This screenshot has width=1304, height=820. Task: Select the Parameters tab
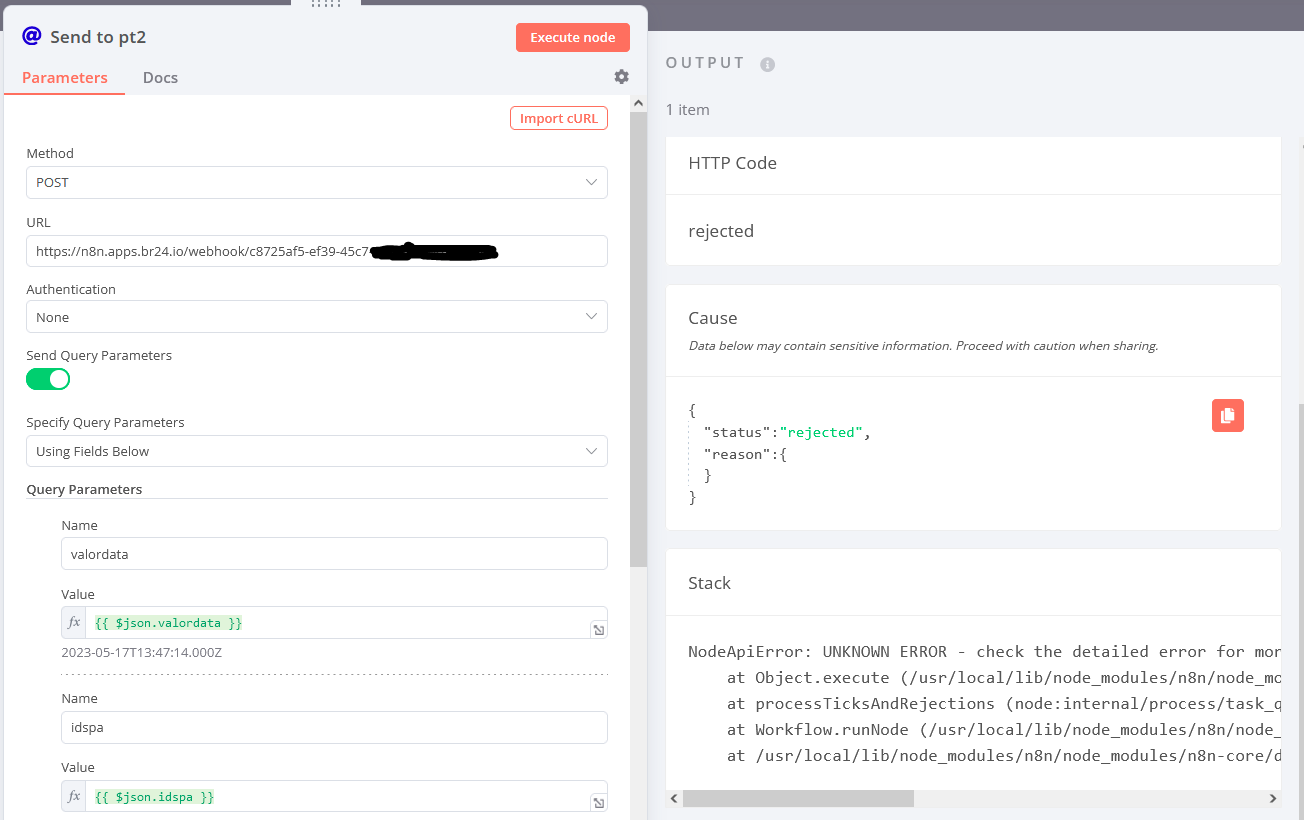tap(65, 78)
